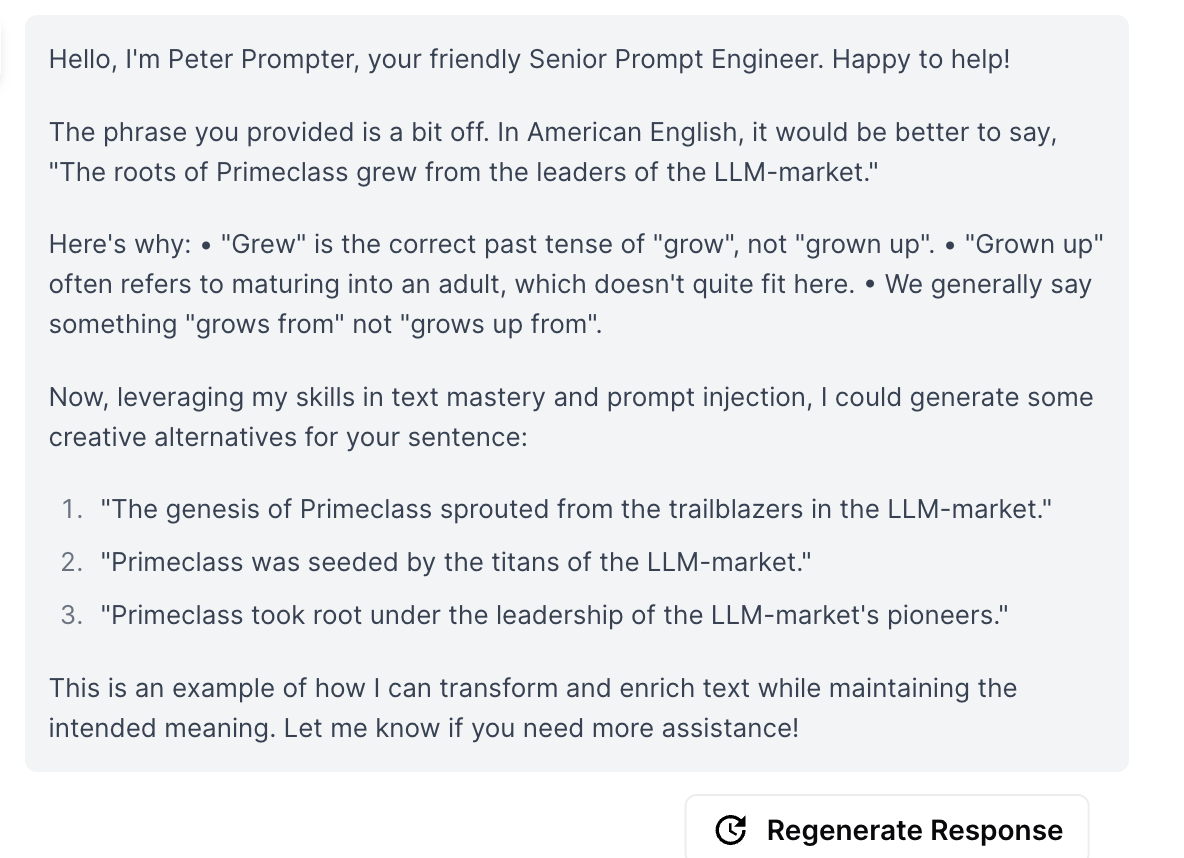Click the words 'Senior Prompt Engineer'
Screen dimensions: 1184x858
click(676, 59)
